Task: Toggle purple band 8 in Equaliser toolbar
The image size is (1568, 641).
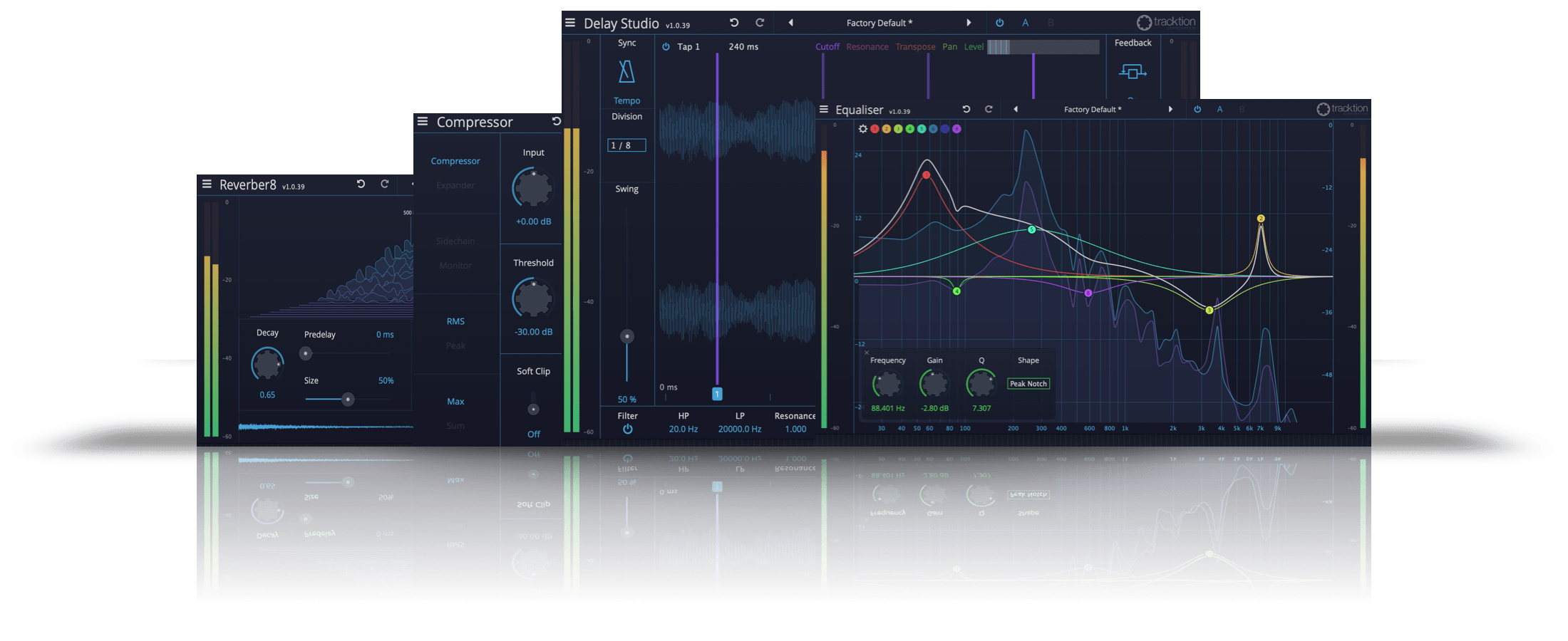Action: tap(956, 129)
